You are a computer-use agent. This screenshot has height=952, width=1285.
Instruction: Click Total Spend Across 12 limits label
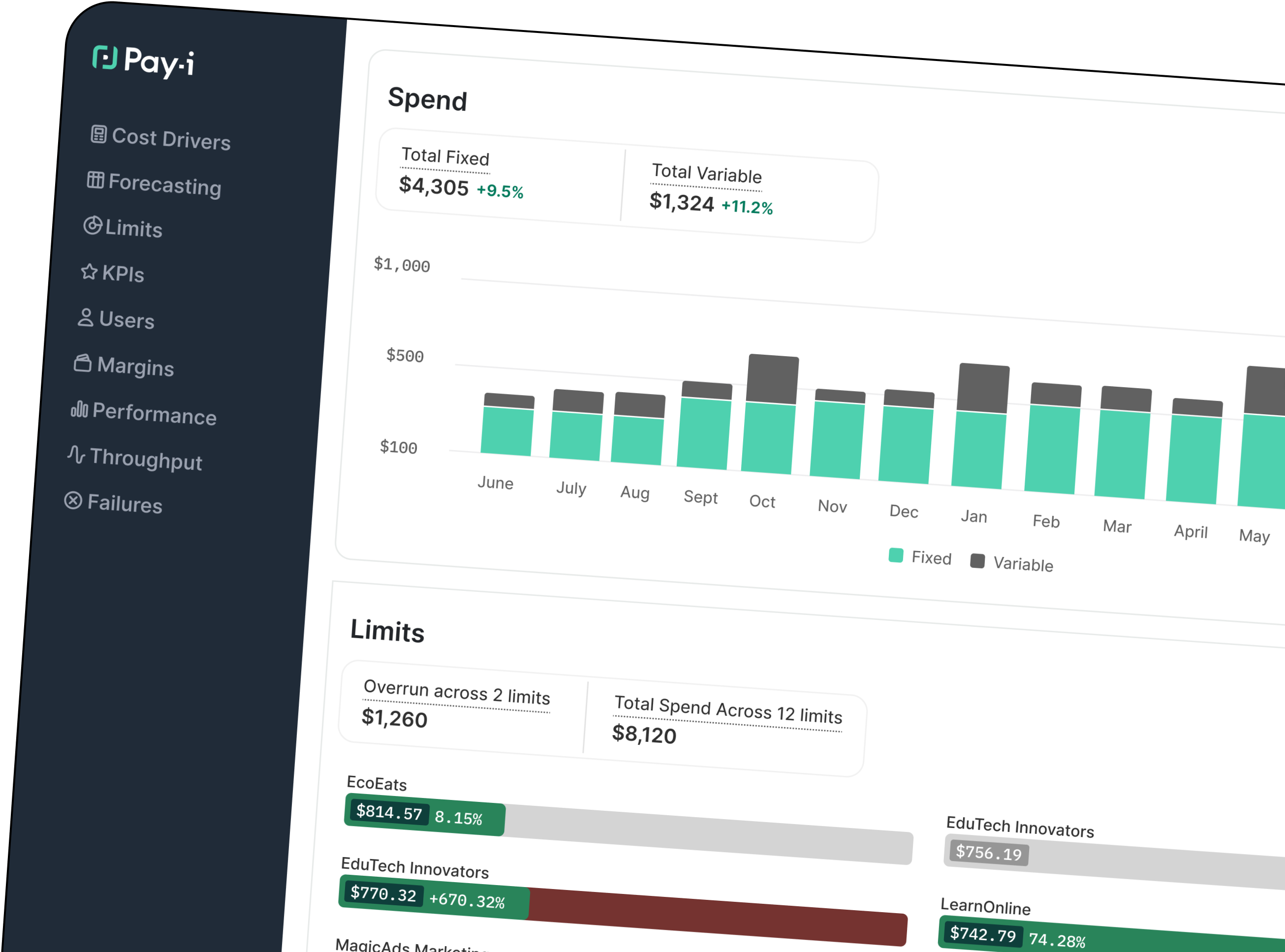click(728, 709)
